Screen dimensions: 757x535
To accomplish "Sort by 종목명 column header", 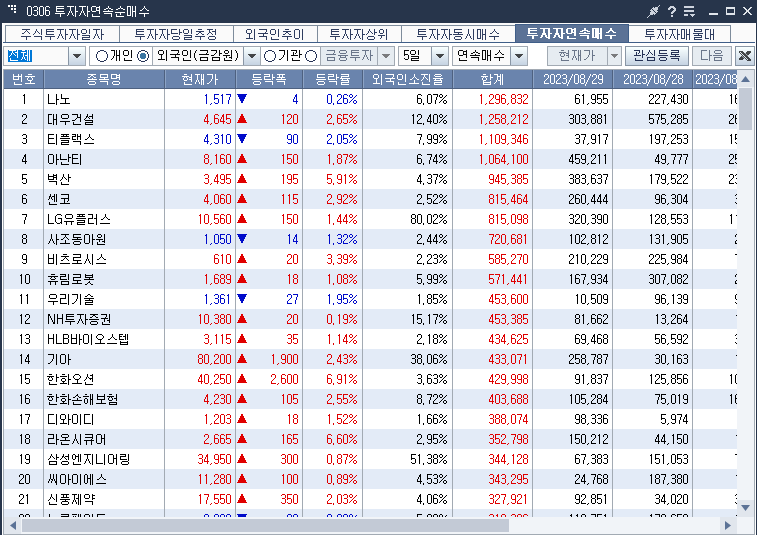I will tap(104, 79).
